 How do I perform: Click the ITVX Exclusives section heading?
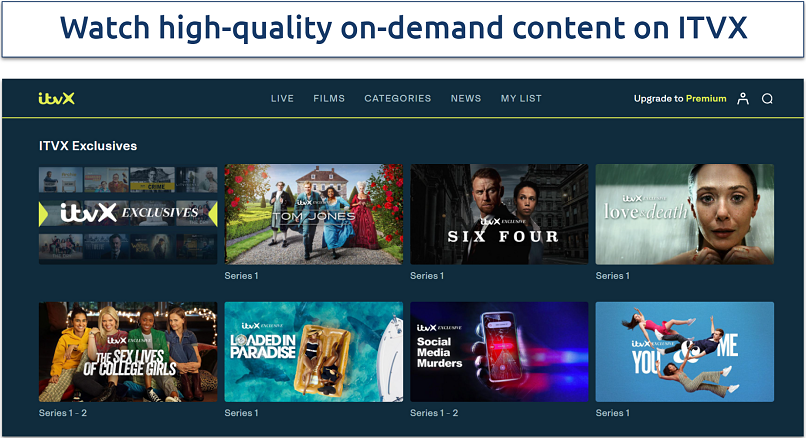coord(88,146)
